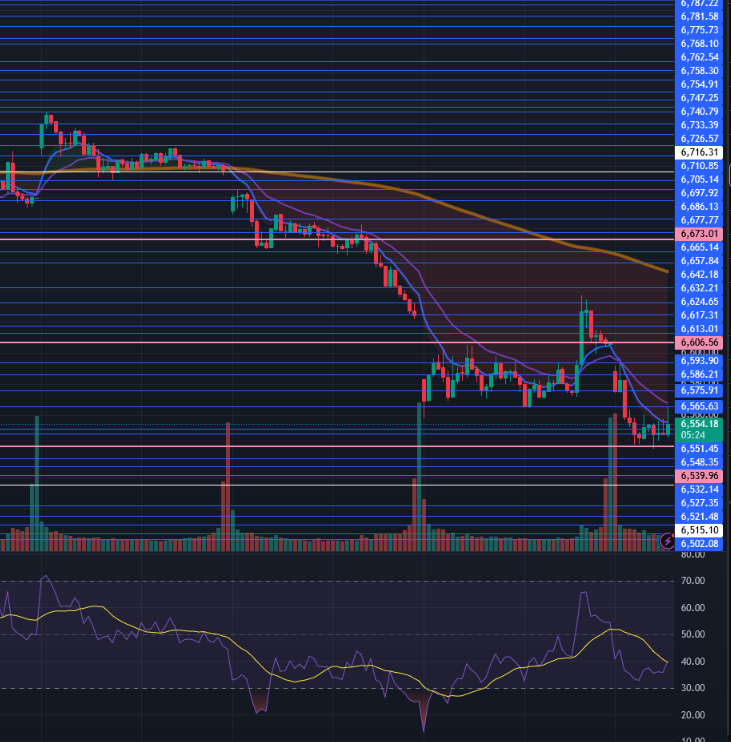Click the 6,775.73 price level label

coord(699,30)
